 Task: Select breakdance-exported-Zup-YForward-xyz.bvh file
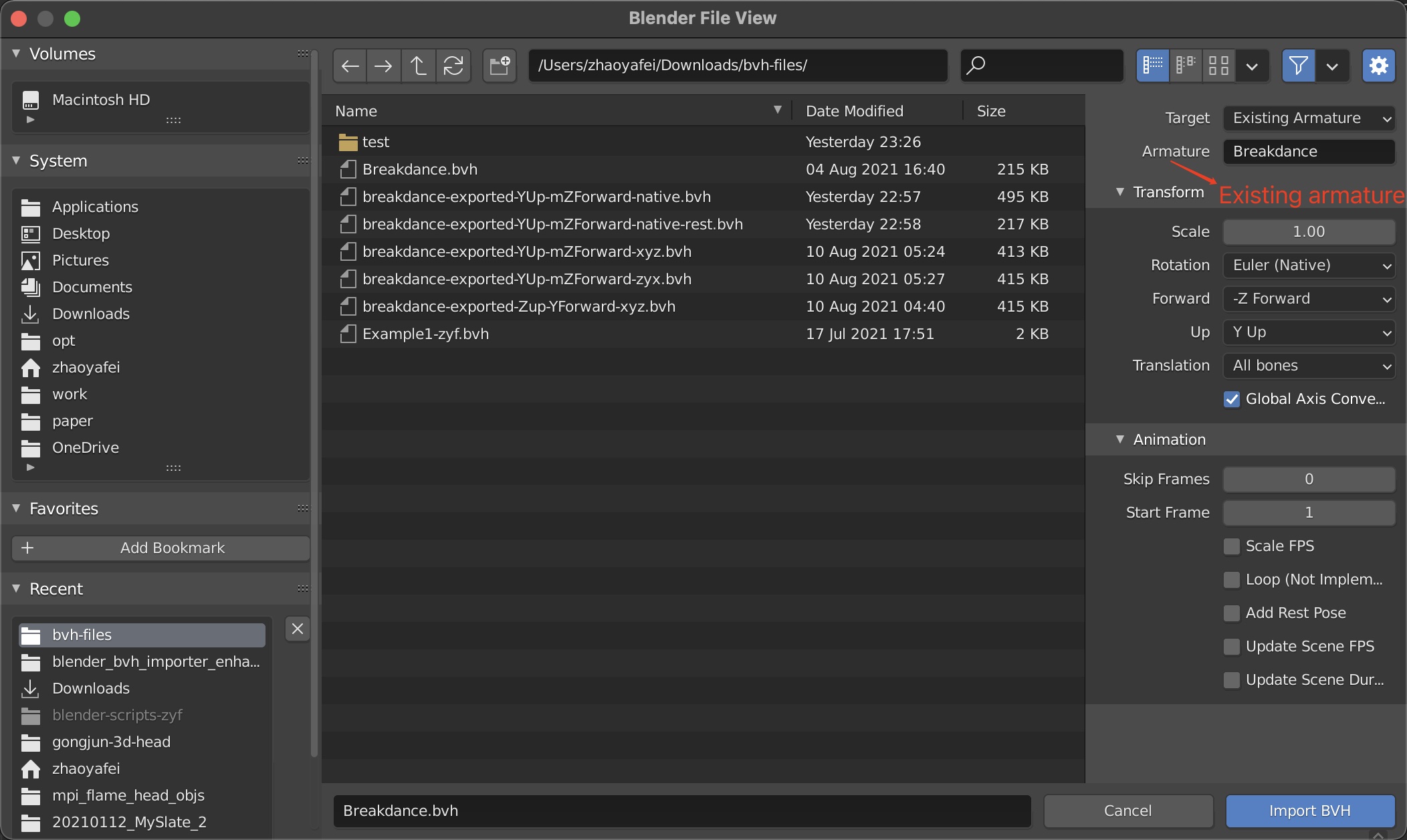pos(518,306)
